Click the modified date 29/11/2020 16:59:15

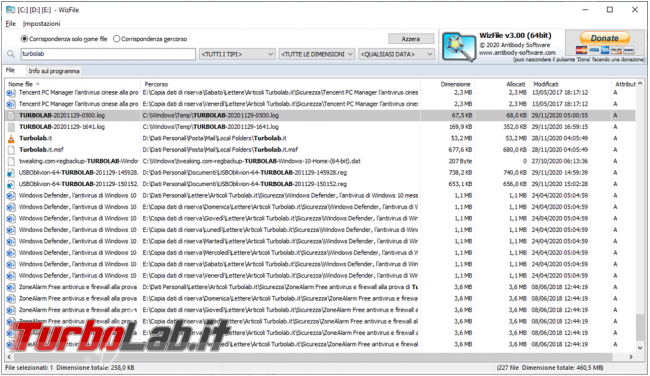(560, 127)
